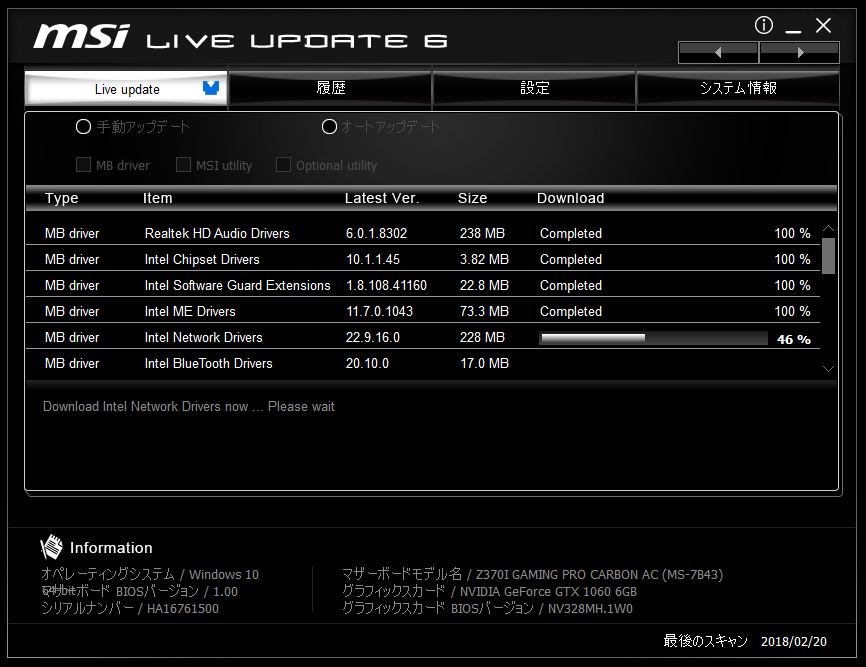Click the scroll down arrow of driver list
The height and width of the screenshot is (667, 866).
pos(828,369)
